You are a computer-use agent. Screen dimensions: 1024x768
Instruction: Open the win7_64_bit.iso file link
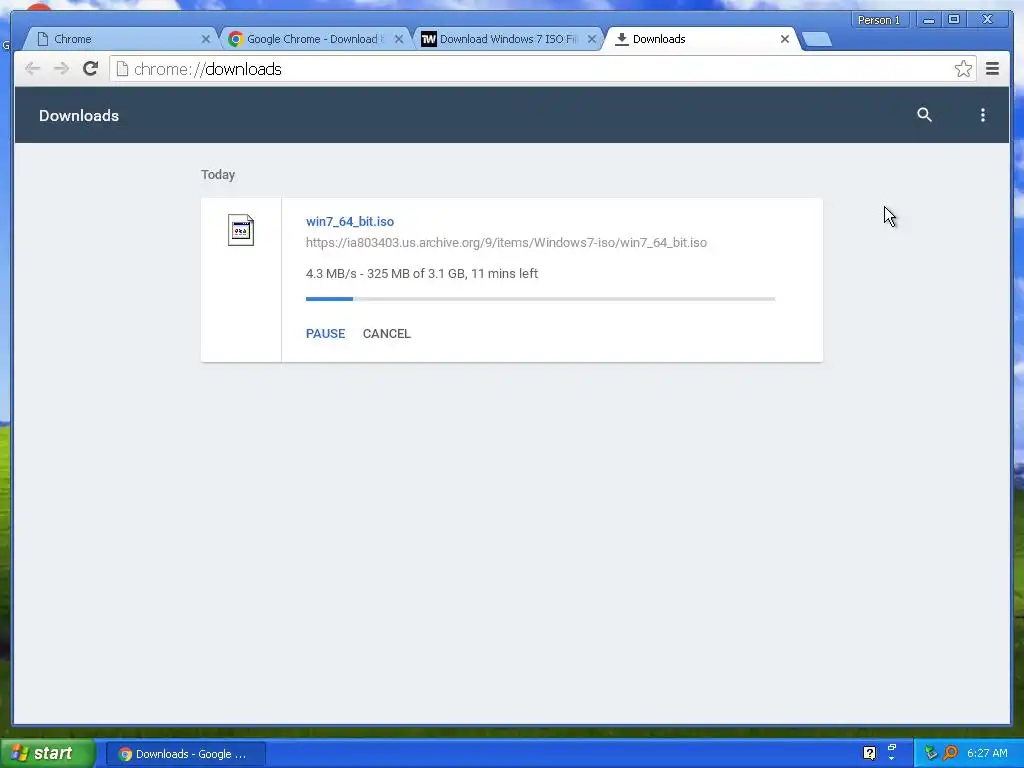[x=349, y=221]
